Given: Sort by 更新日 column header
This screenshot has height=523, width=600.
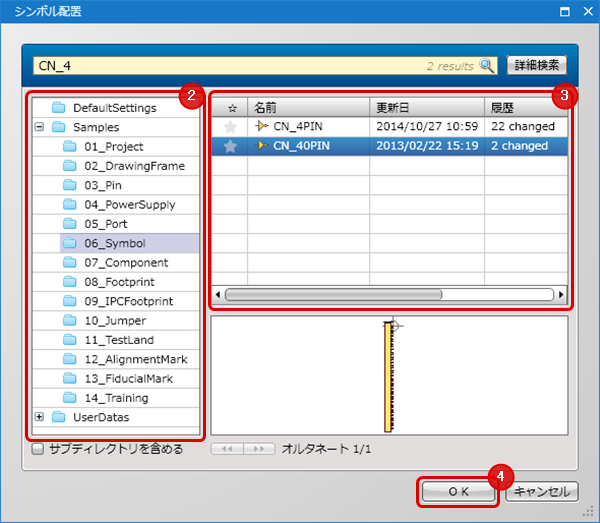Looking at the screenshot, I should click(427, 108).
